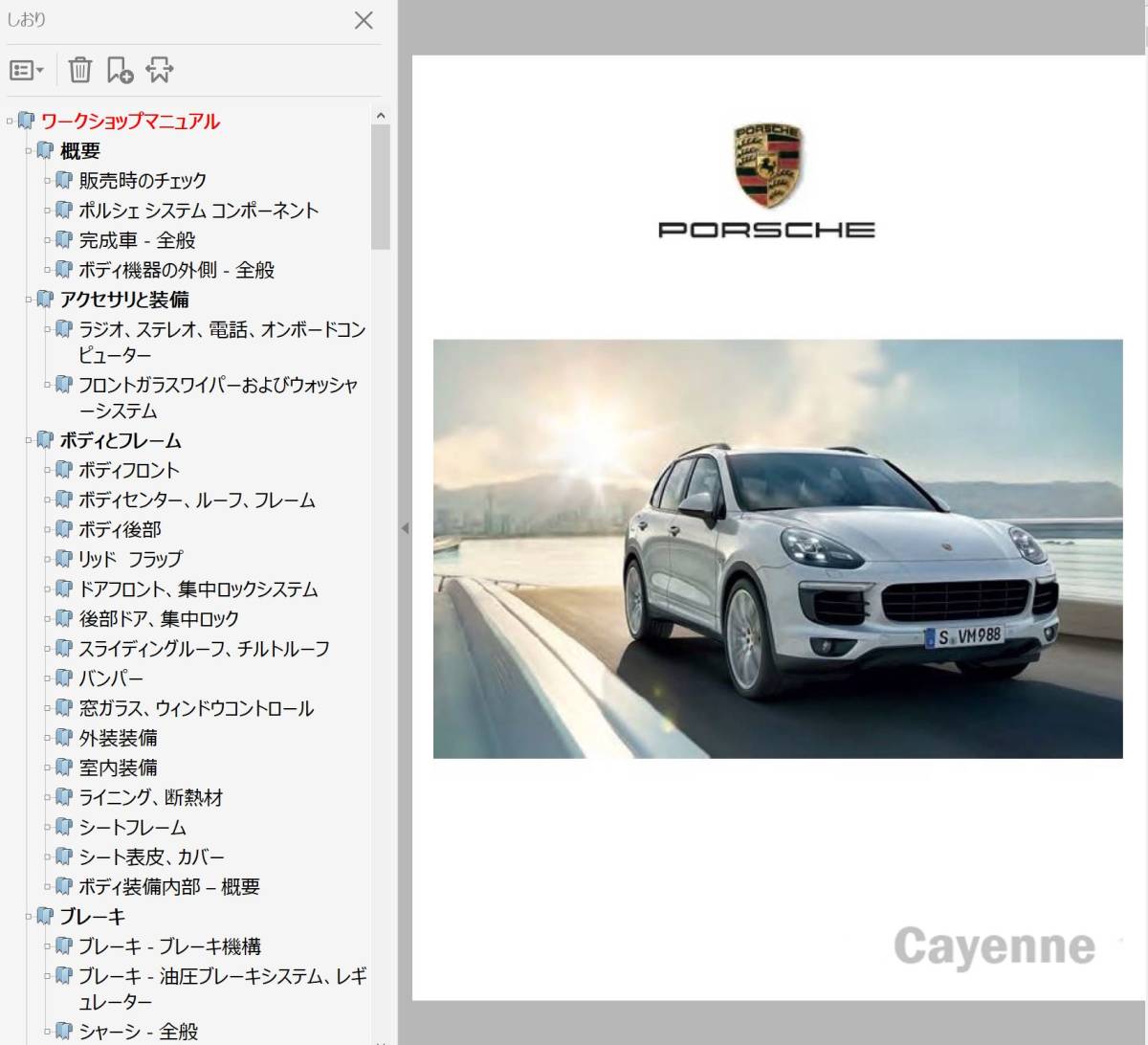Delete the selected bookmark with trash icon
The width and height of the screenshot is (1148, 1045).
pyautogui.click(x=80, y=70)
